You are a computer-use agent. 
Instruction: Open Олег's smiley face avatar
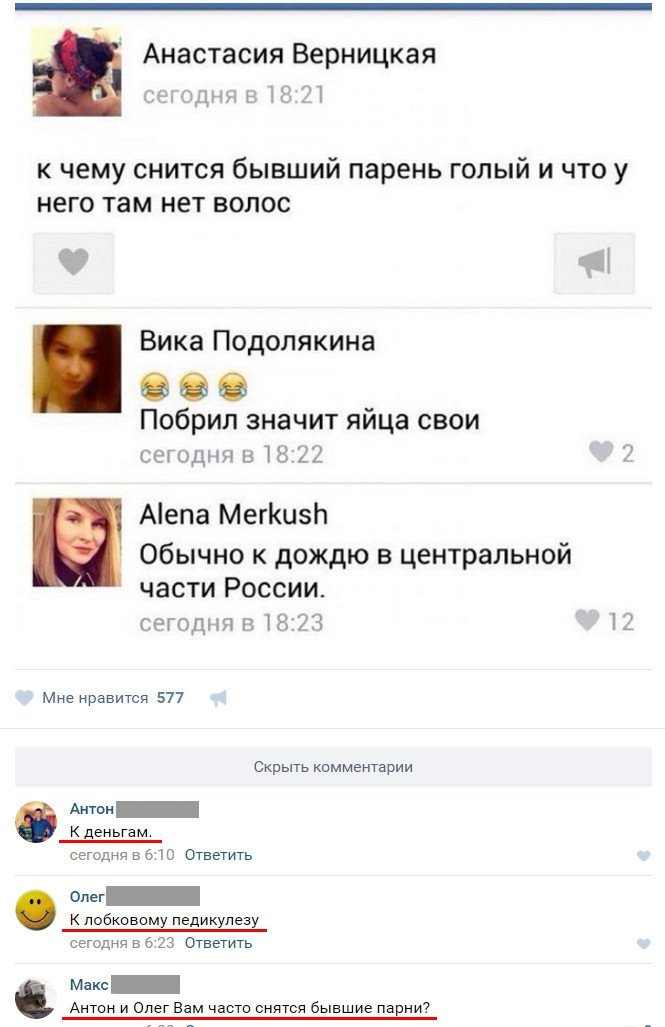coord(36,910)
